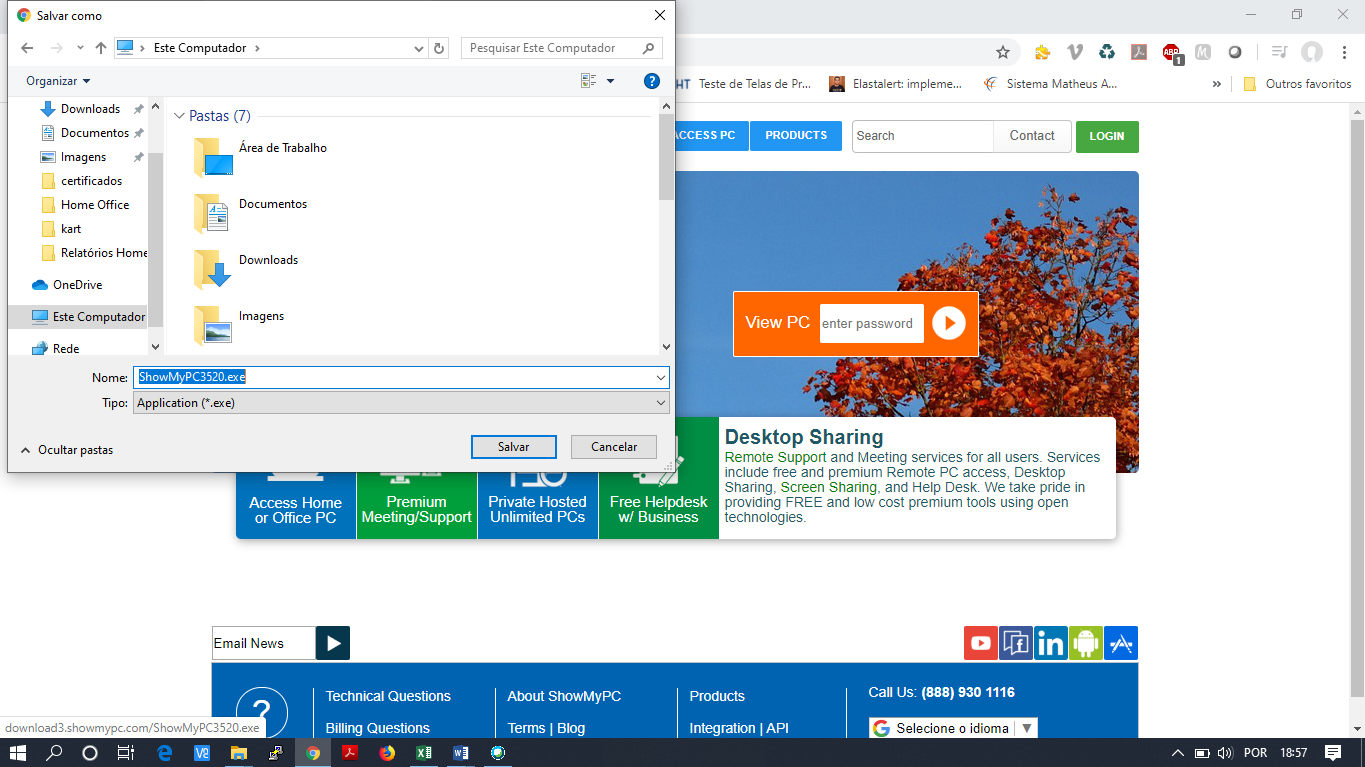Image resolution: width=1365 pixels, height=767 pixels.
Task: Open the About ShowMyPC link
Action: pos(565,696)
